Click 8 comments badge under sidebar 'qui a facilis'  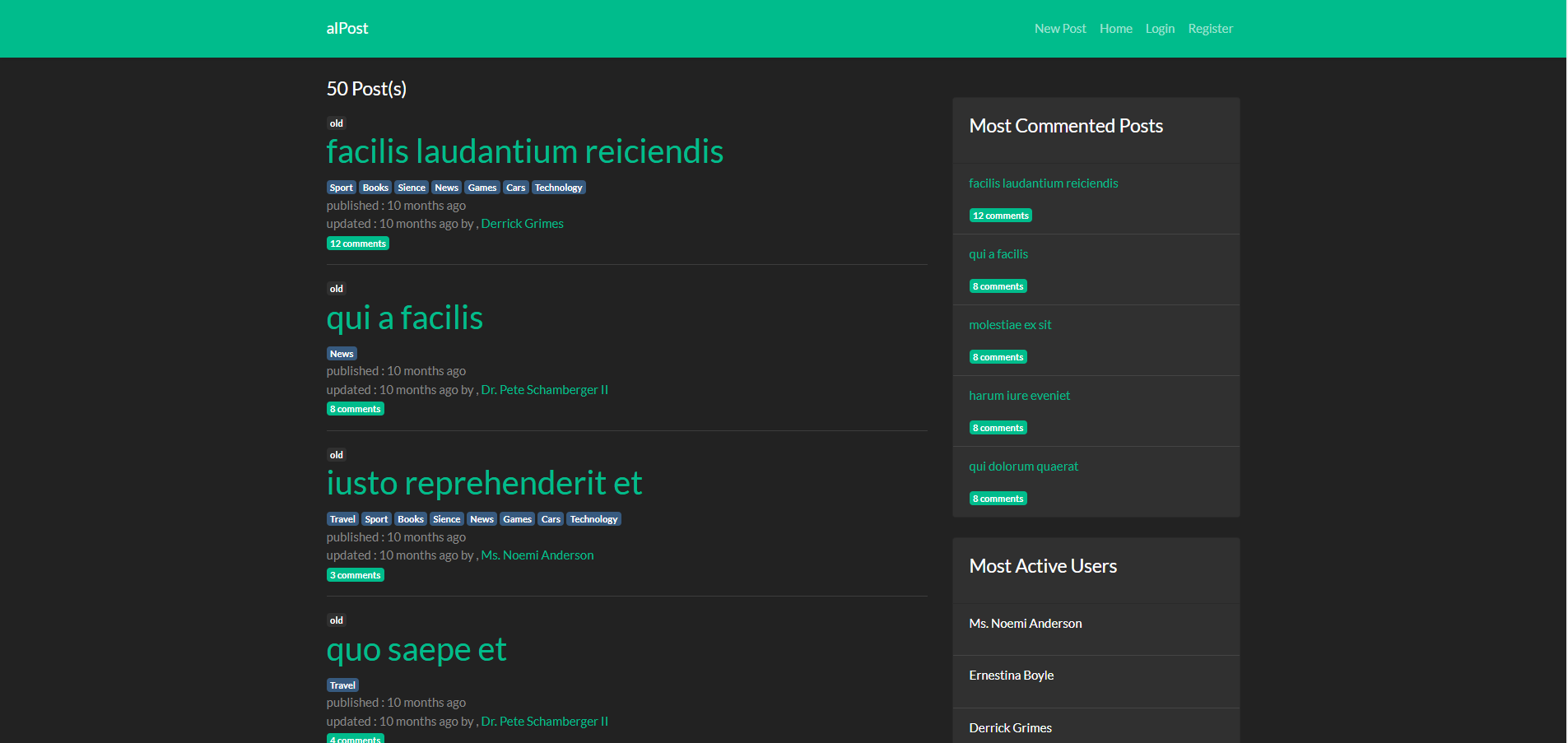tap(998, 286)
